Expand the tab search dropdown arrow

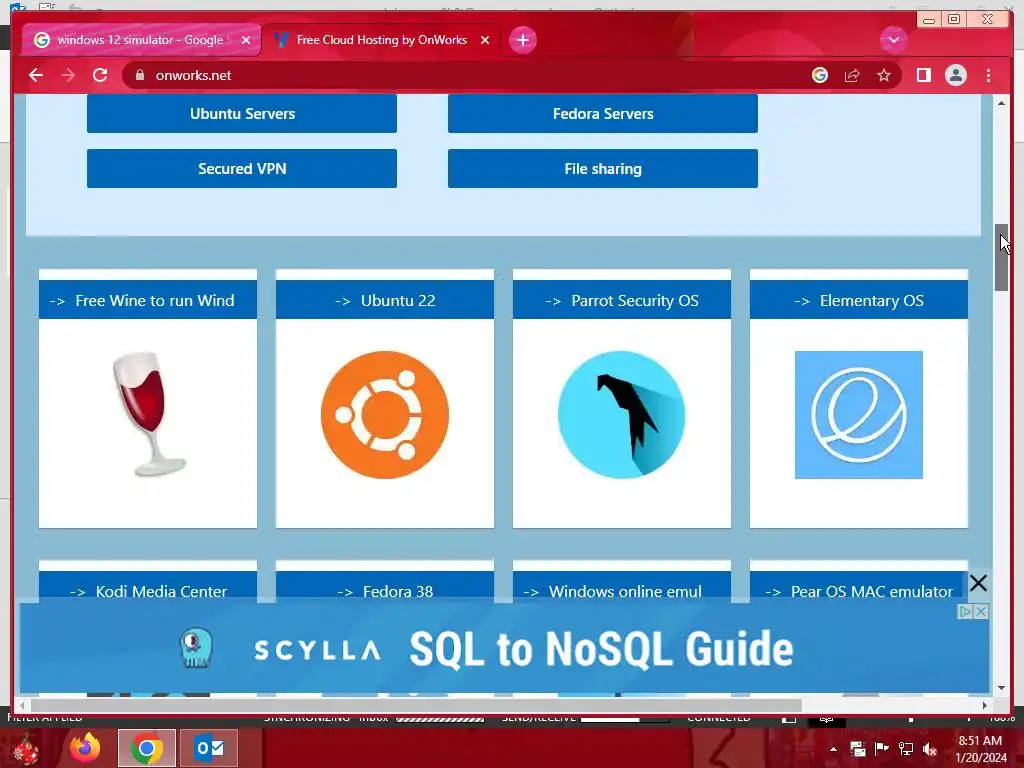coord(893,40)
